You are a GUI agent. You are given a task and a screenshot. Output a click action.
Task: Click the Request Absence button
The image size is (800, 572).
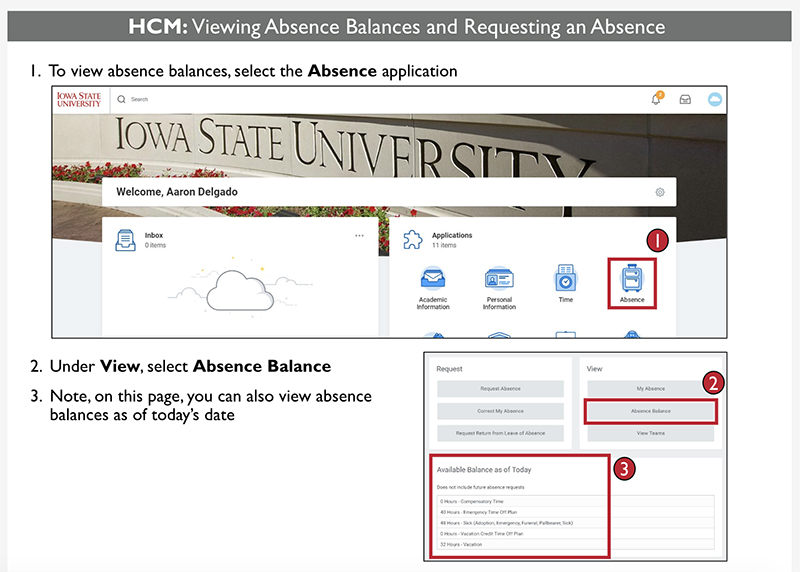pyautogui.click(x=500, y=389)
